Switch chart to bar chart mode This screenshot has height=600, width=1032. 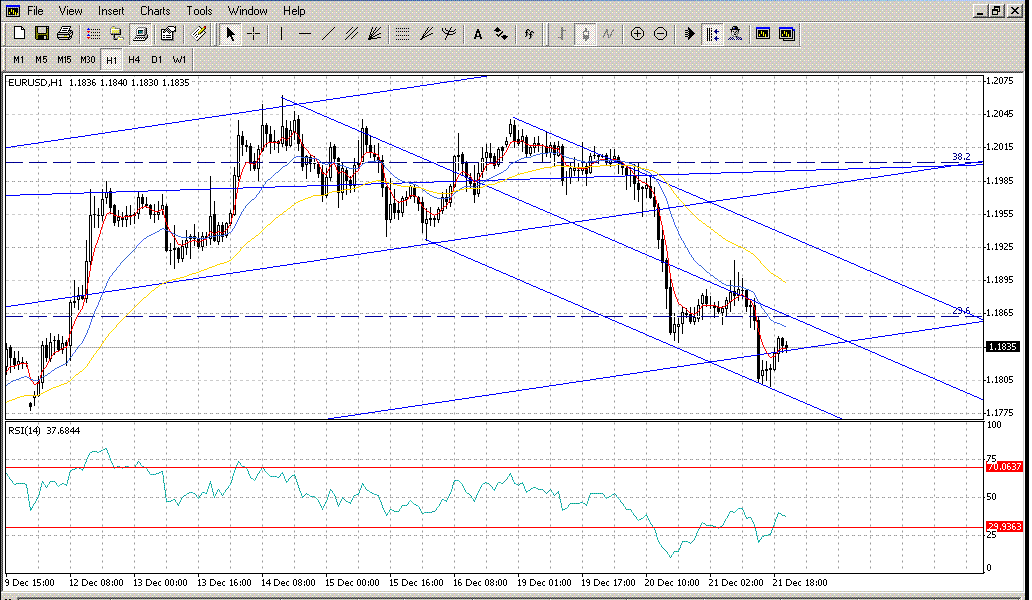point(561,34)
